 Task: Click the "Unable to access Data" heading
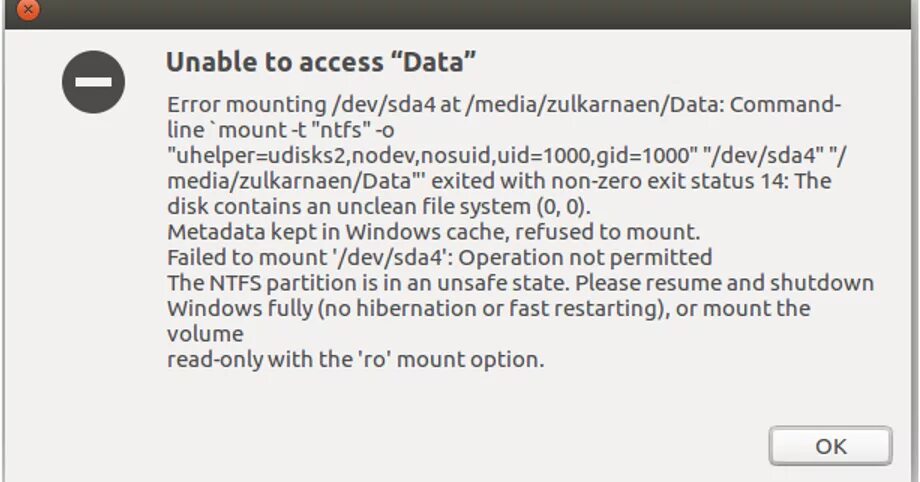(x=320, y=62)
